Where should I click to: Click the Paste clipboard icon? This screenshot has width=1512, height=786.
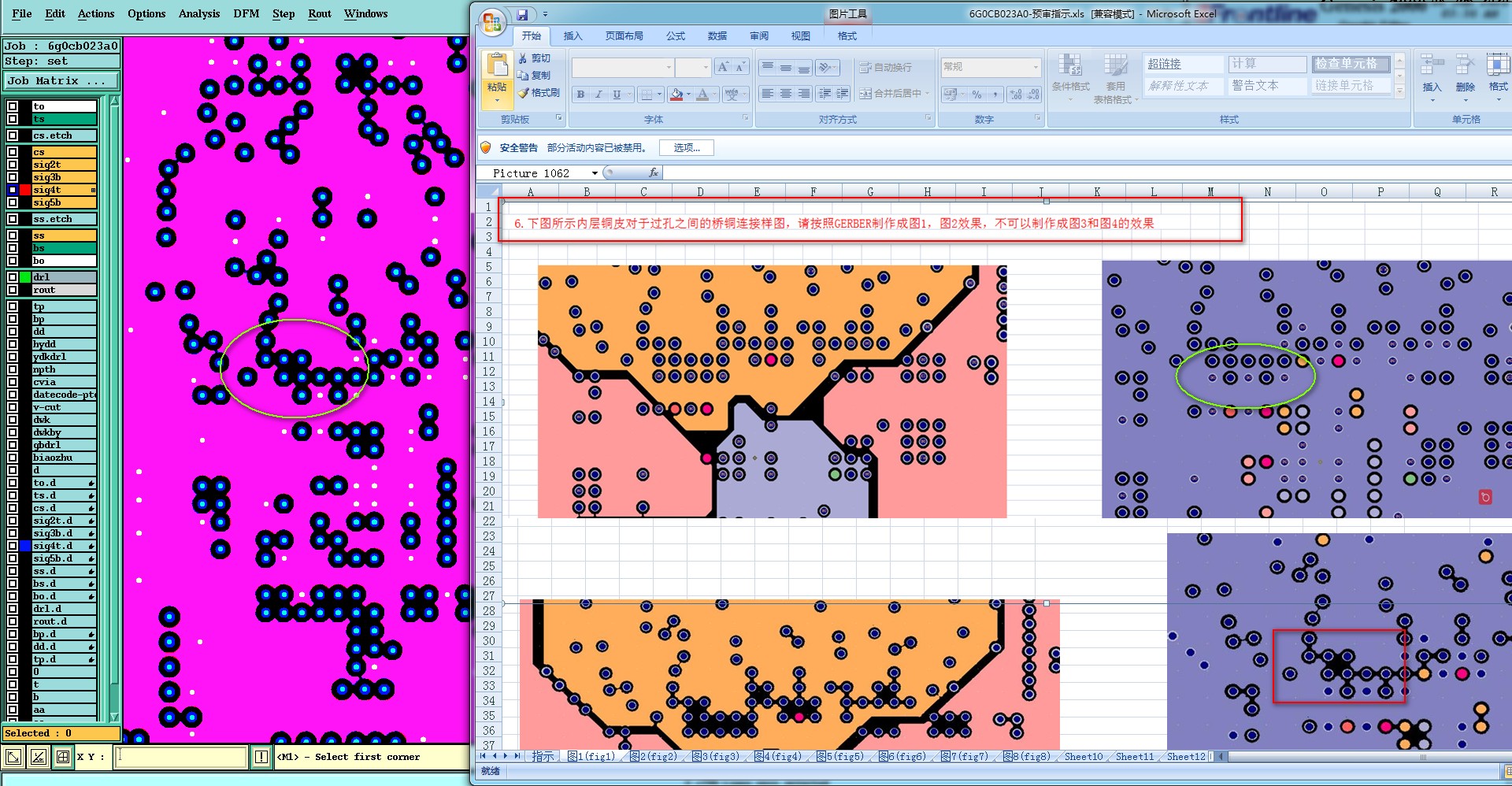(497, 66)
